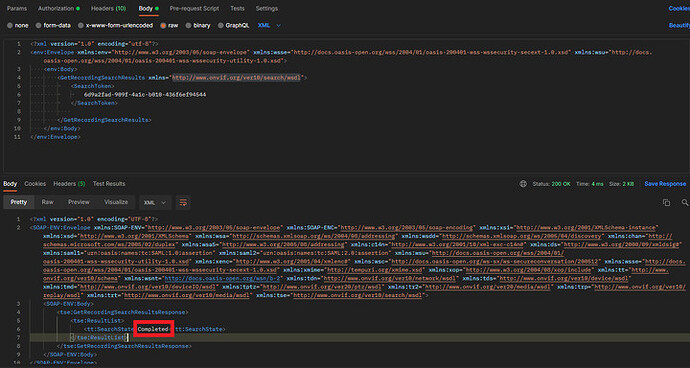Select the binary body type
The image size is (690, 368).
point(198,26)
